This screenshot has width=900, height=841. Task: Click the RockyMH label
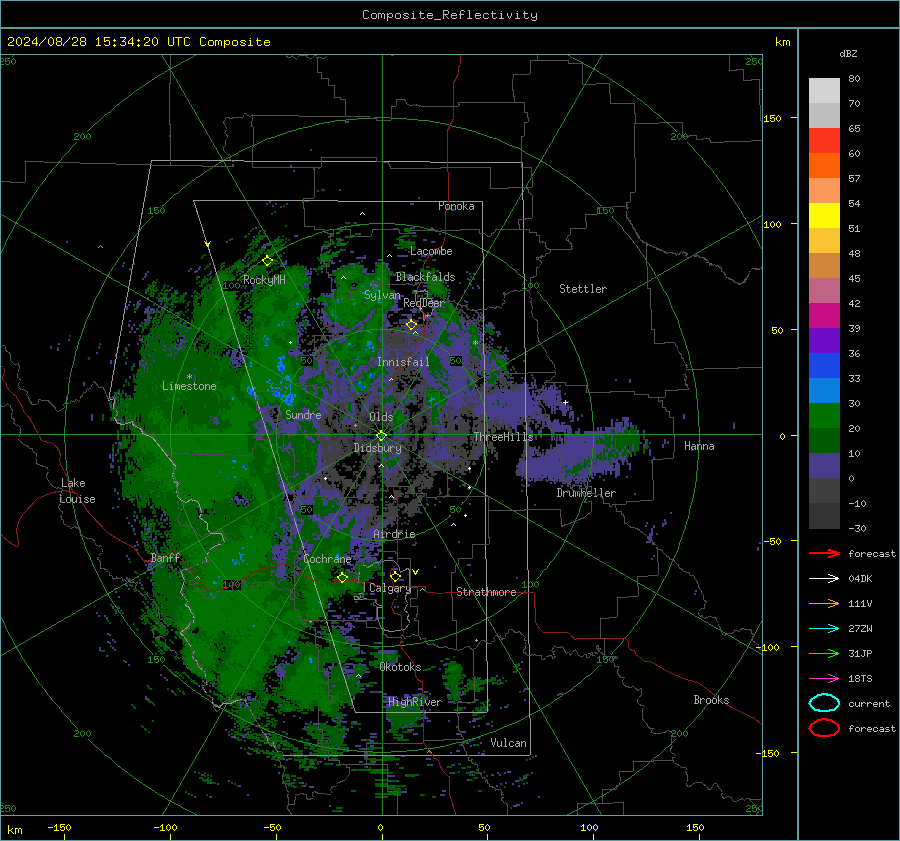click(x=264, y=280)
